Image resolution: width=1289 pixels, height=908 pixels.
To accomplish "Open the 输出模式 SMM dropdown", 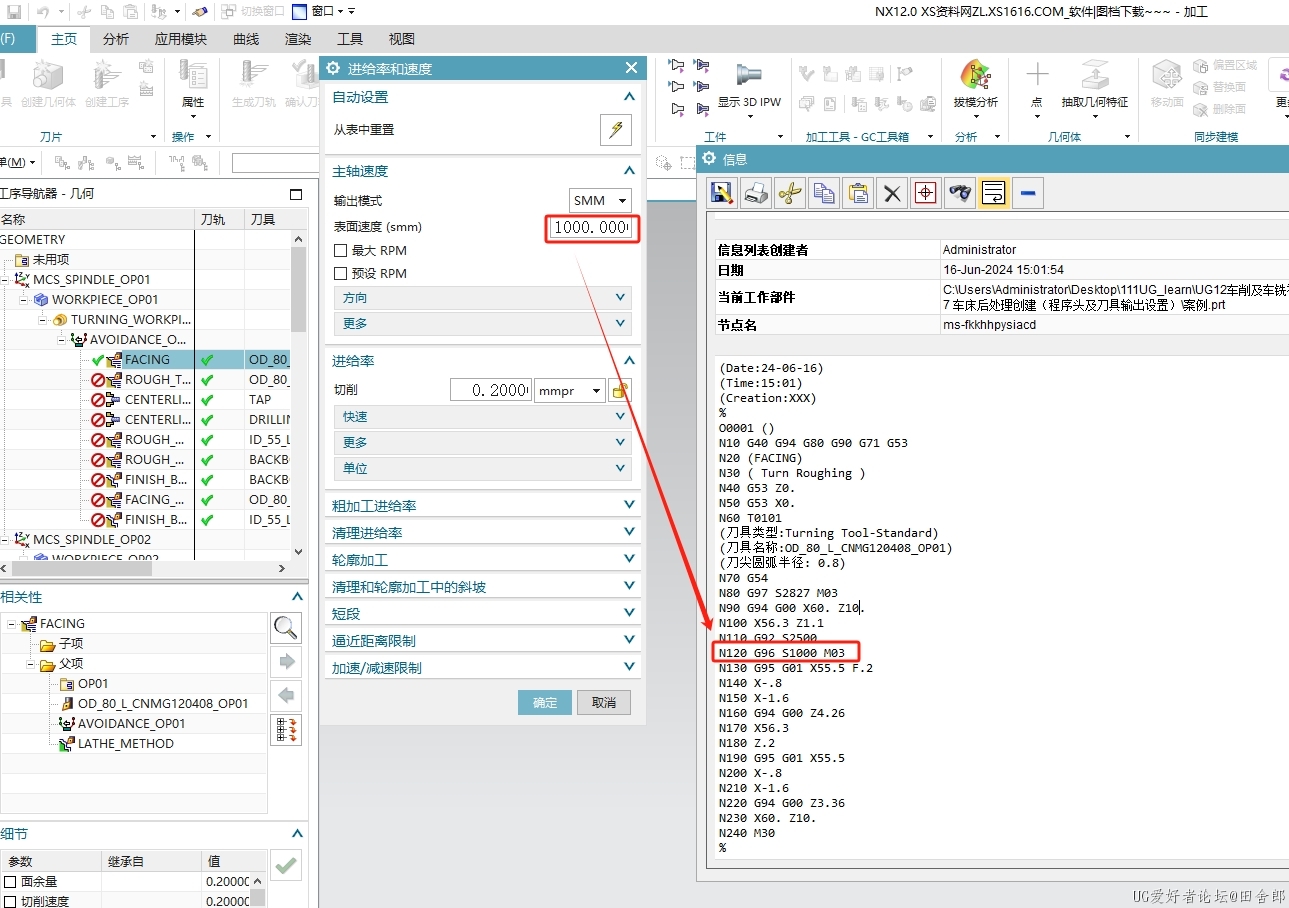I will coord(600,201).
